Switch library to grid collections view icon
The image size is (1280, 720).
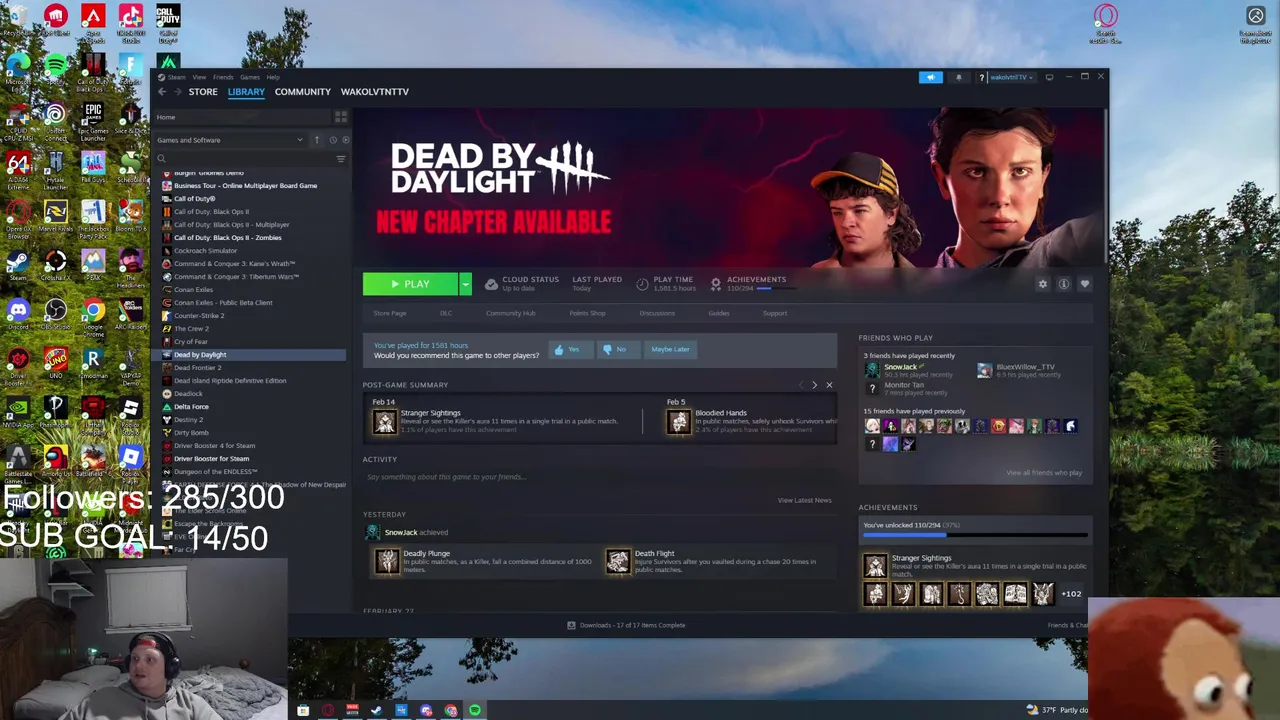(x=341, y=117)
